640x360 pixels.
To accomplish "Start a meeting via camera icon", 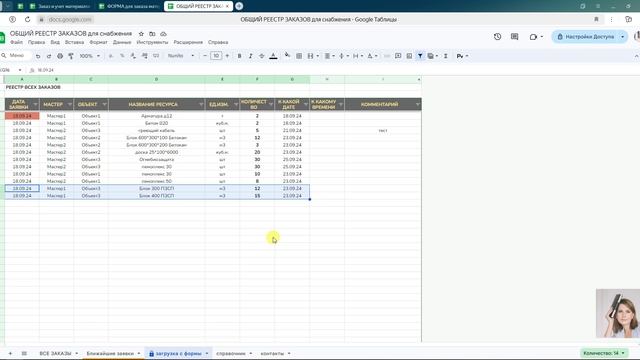I will coord(533,37).
